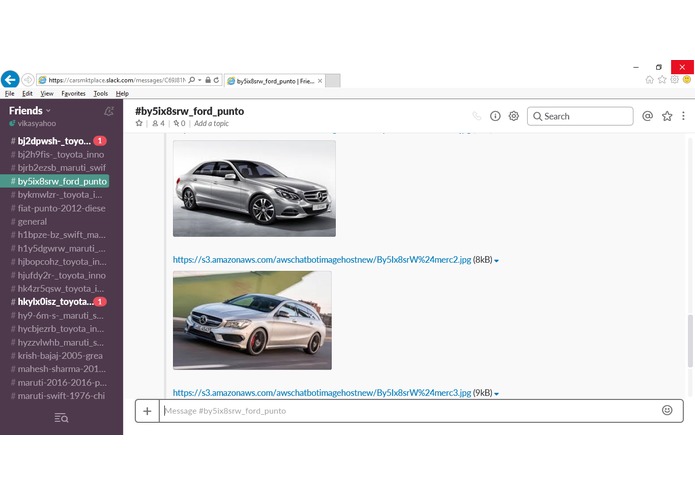This screenshot has height=494, width=695.
Task: Open a new blank browser tab
Action: pos(333,81)
